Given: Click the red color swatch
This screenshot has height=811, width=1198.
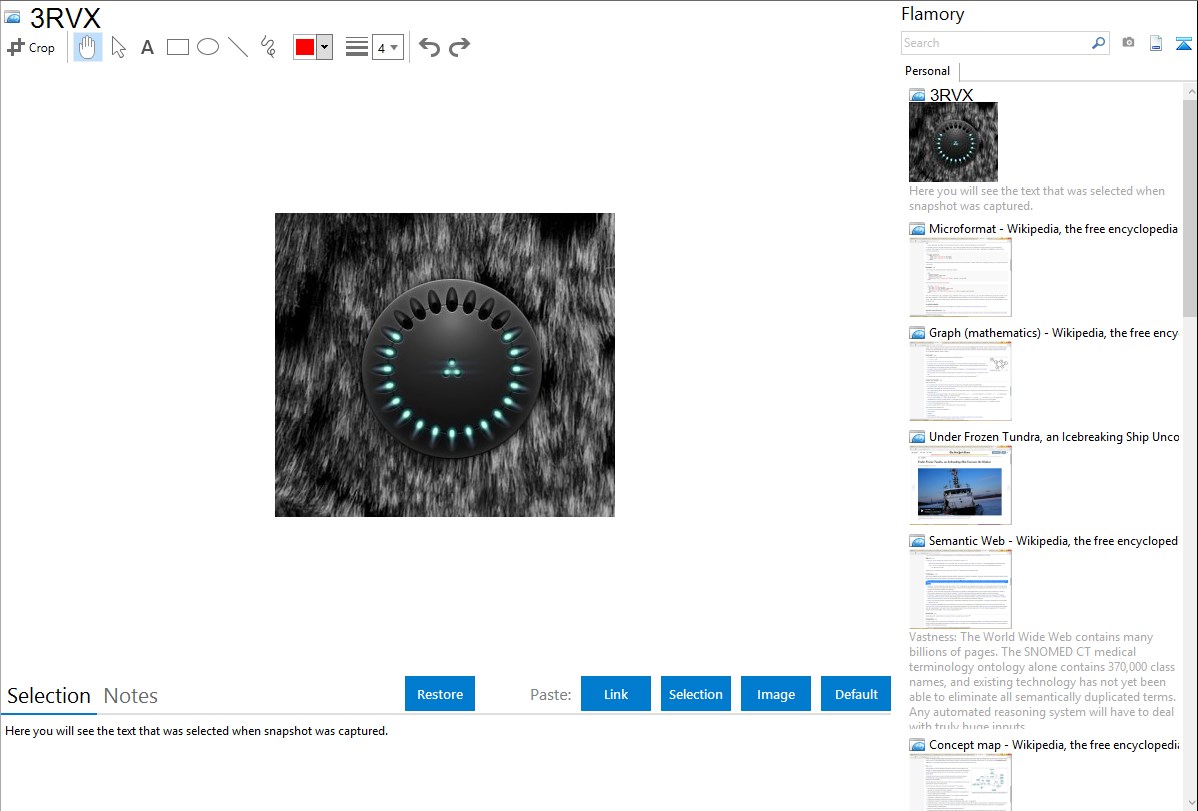Looking at the screenshot, I should click(305, 47).
